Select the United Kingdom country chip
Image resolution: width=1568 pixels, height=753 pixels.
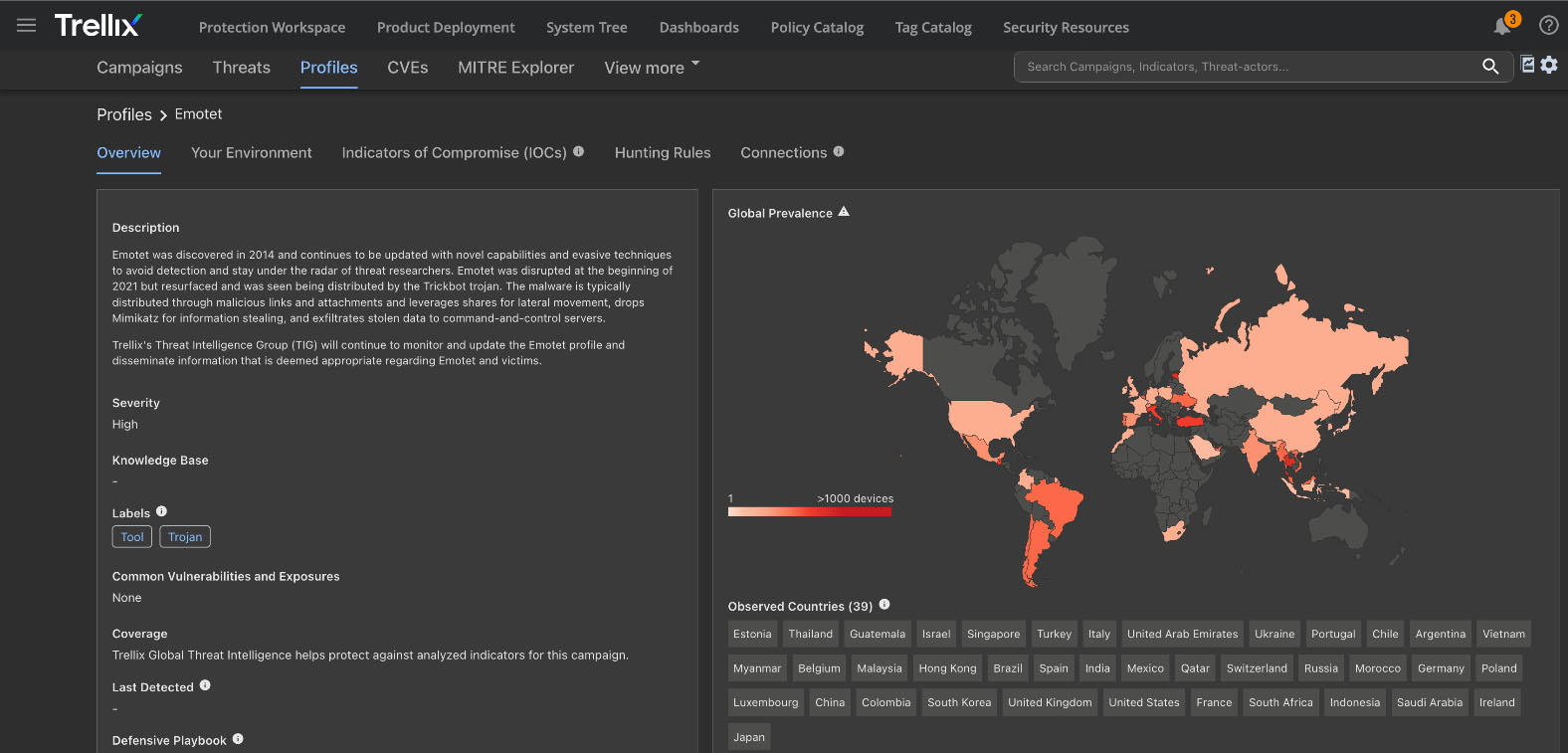tap(1050, 702)
